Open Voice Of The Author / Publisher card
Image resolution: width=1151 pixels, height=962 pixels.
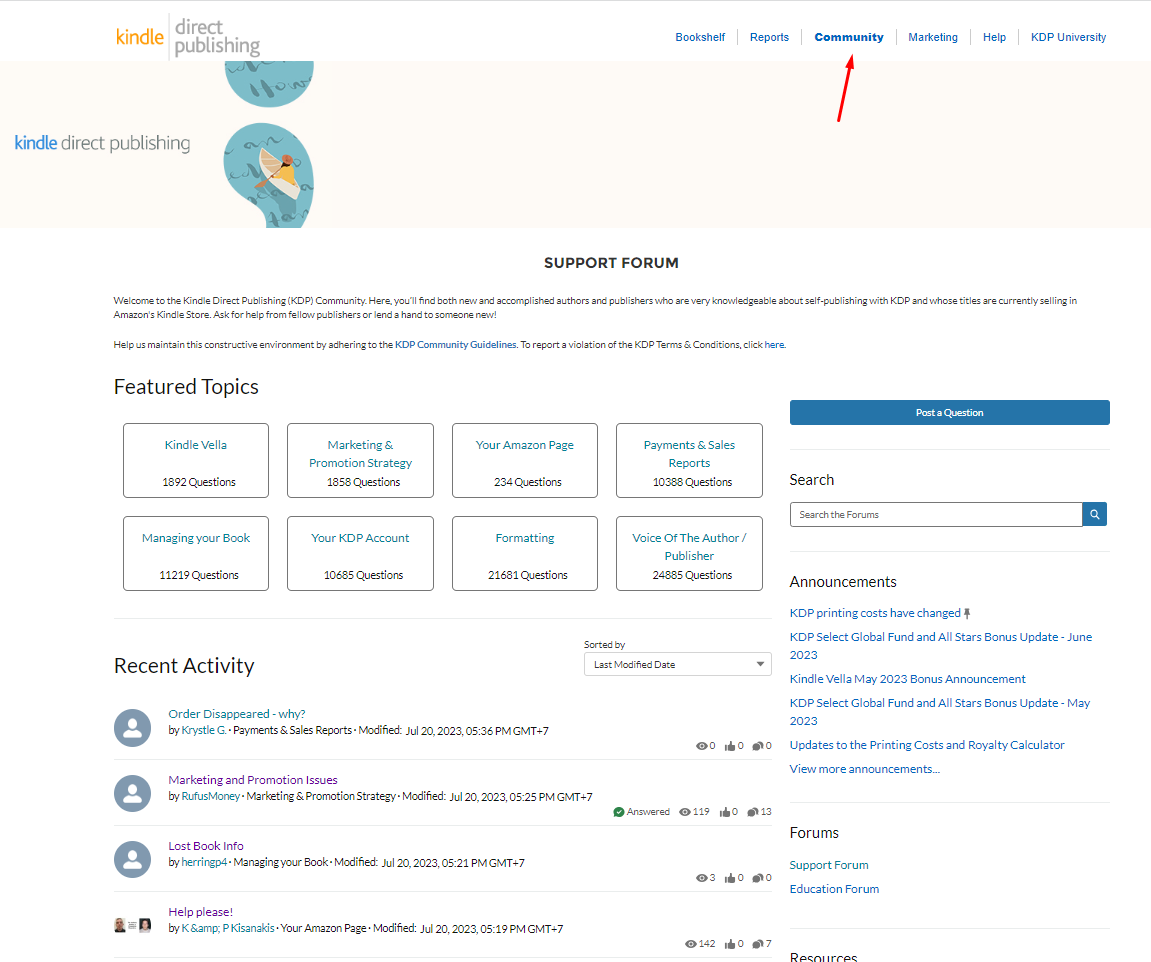coord(689,554)
